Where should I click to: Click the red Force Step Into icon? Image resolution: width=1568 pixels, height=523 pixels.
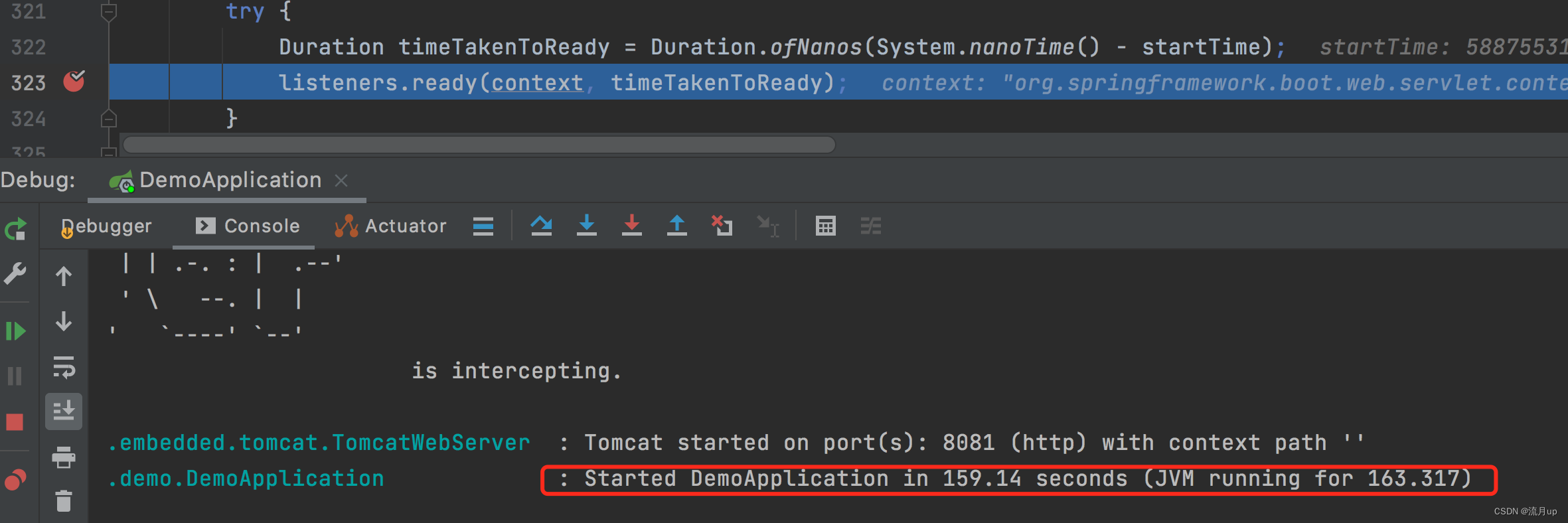coord(631,226)
